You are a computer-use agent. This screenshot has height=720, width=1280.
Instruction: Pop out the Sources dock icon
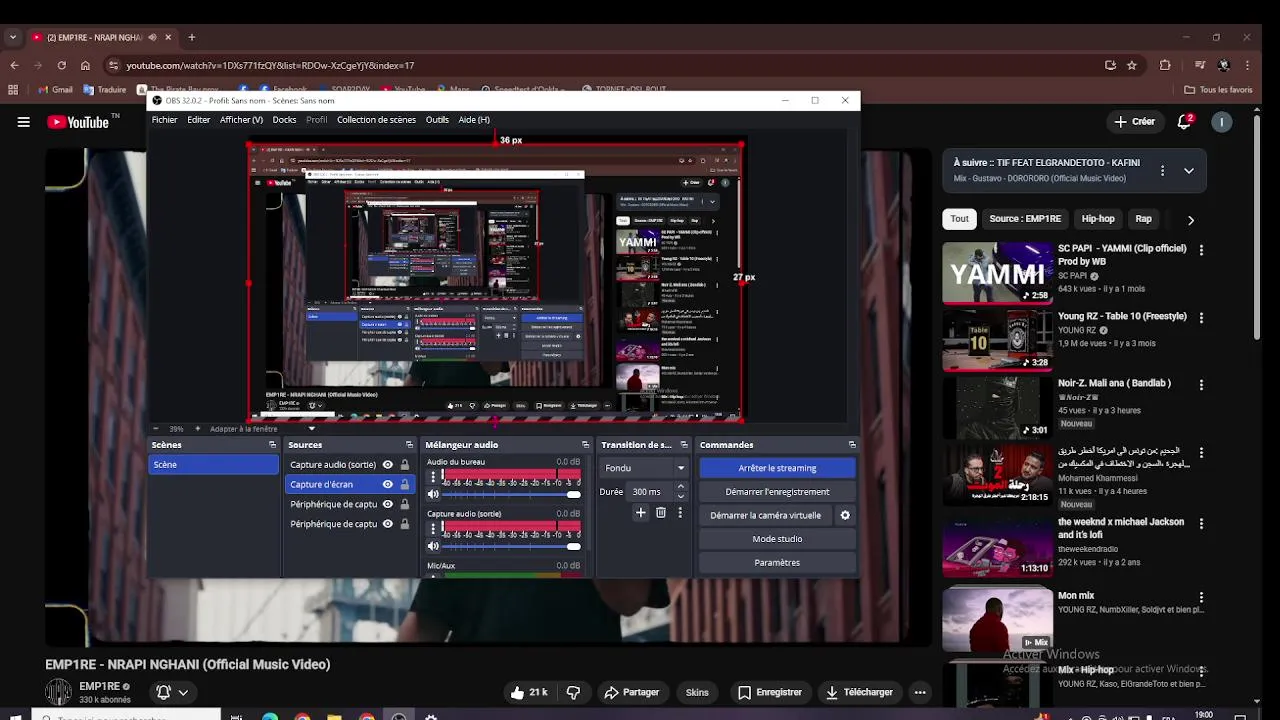409,445
